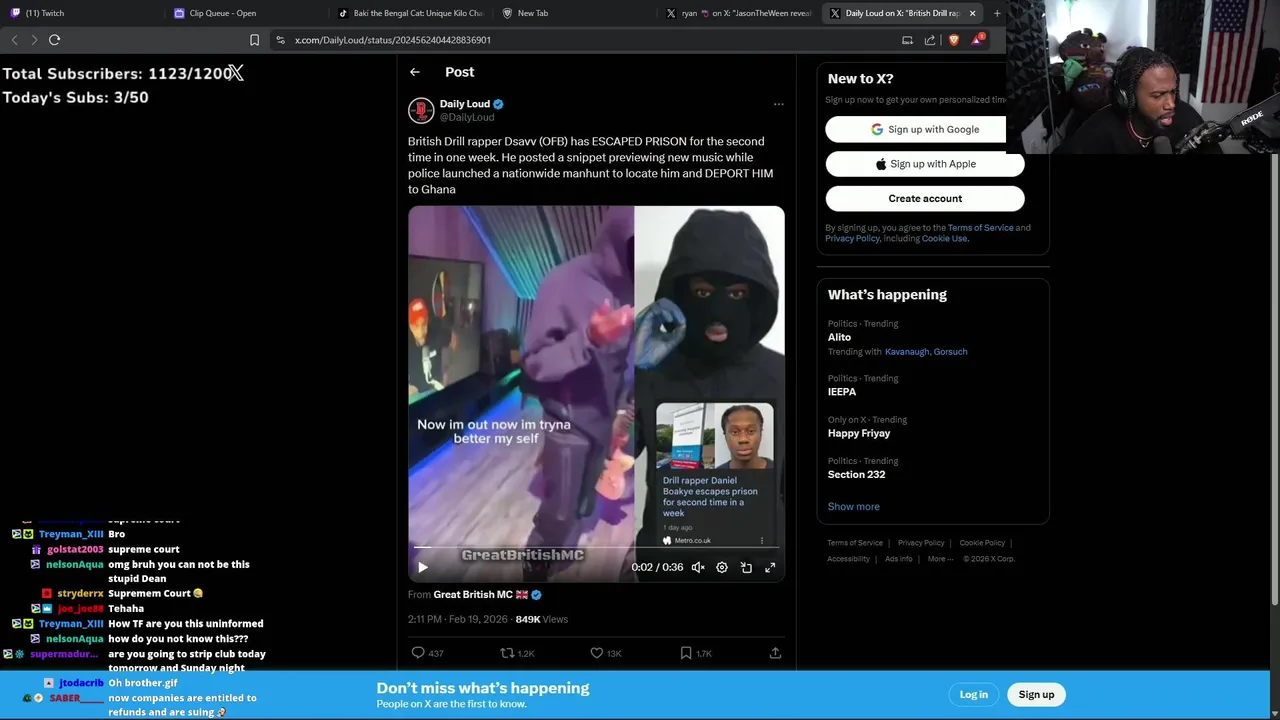Open the Terms of Service link in signup

click(980, 227)
